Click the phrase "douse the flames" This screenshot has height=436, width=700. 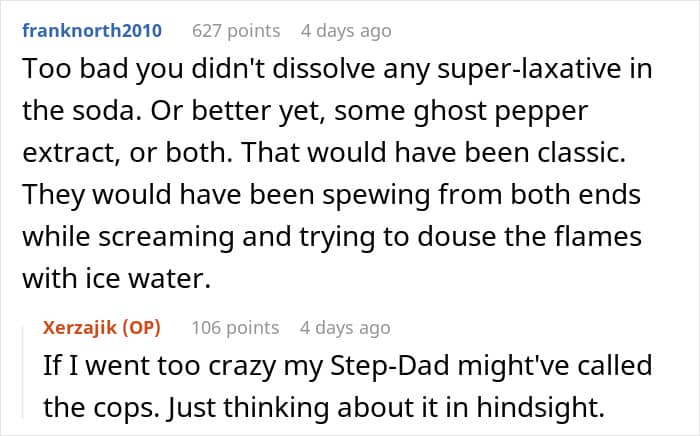[529, 236]
